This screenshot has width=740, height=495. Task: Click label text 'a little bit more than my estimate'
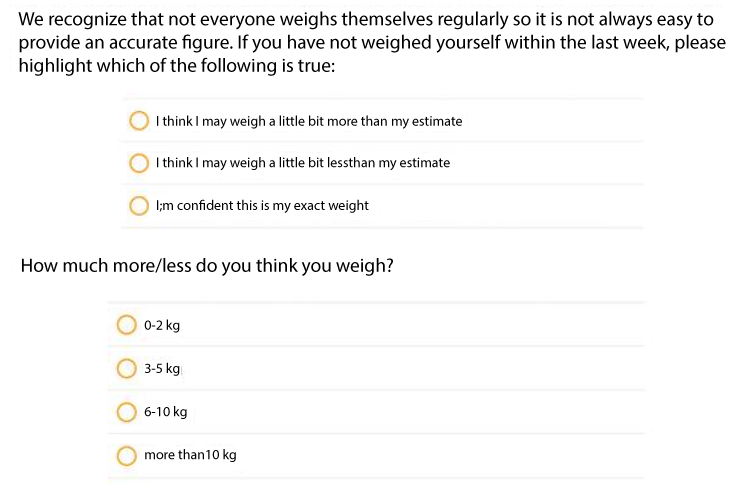pyautogui.click(x=365, y=121)
